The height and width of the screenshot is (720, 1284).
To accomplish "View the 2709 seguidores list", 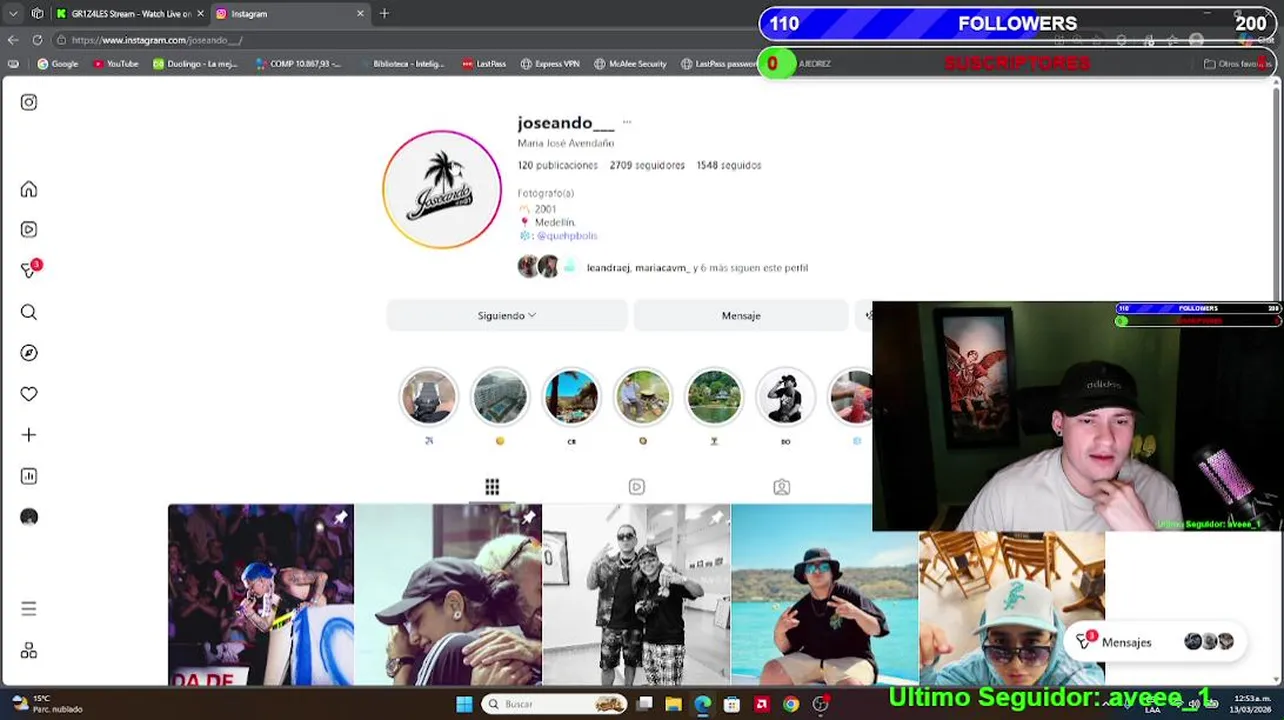I will (x=647, y=165).
